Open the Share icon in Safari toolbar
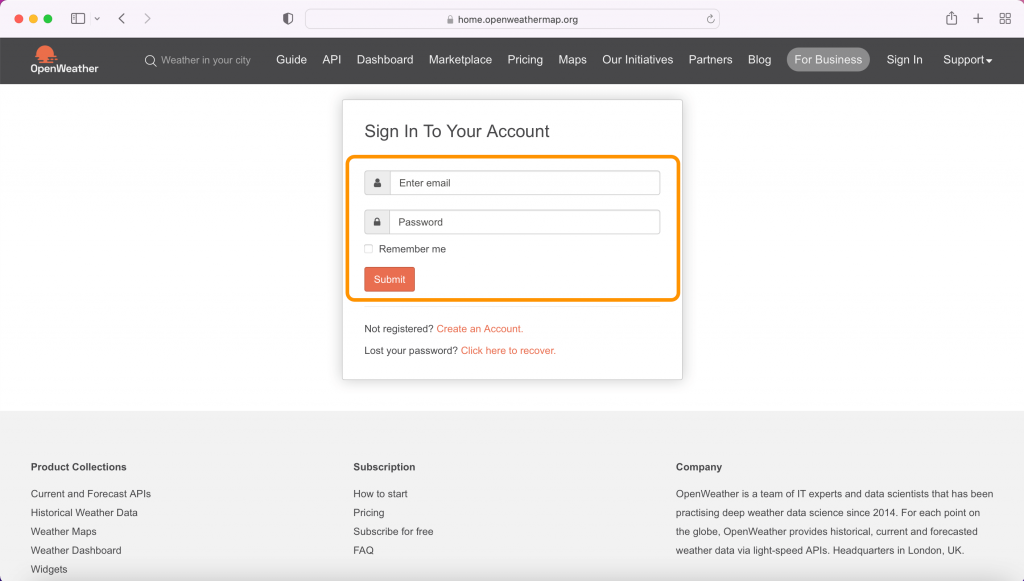Viewport: 1024px width, 581px height. click(952, 18)
